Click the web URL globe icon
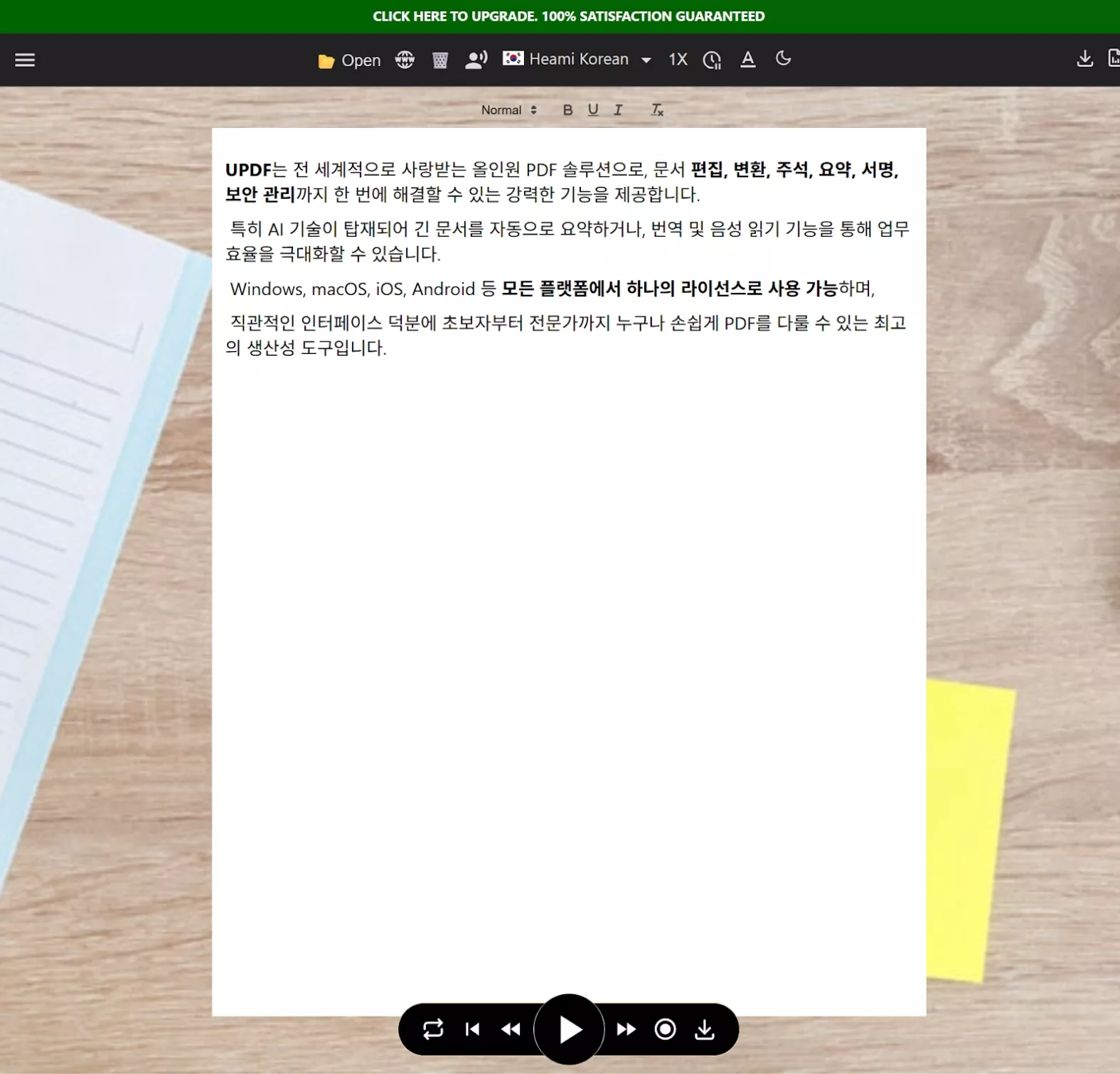This screenshot has width=1120, height=1074. click(x=405, y=60)
